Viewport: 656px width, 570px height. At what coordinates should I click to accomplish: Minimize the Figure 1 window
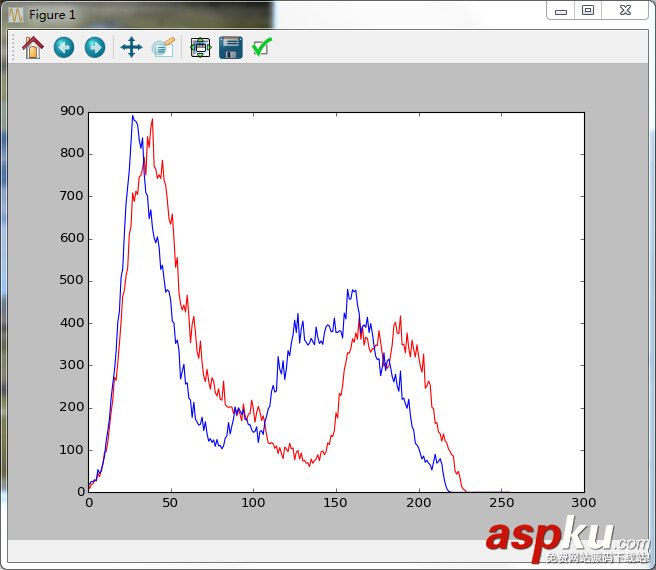click(x=561, y=11)
